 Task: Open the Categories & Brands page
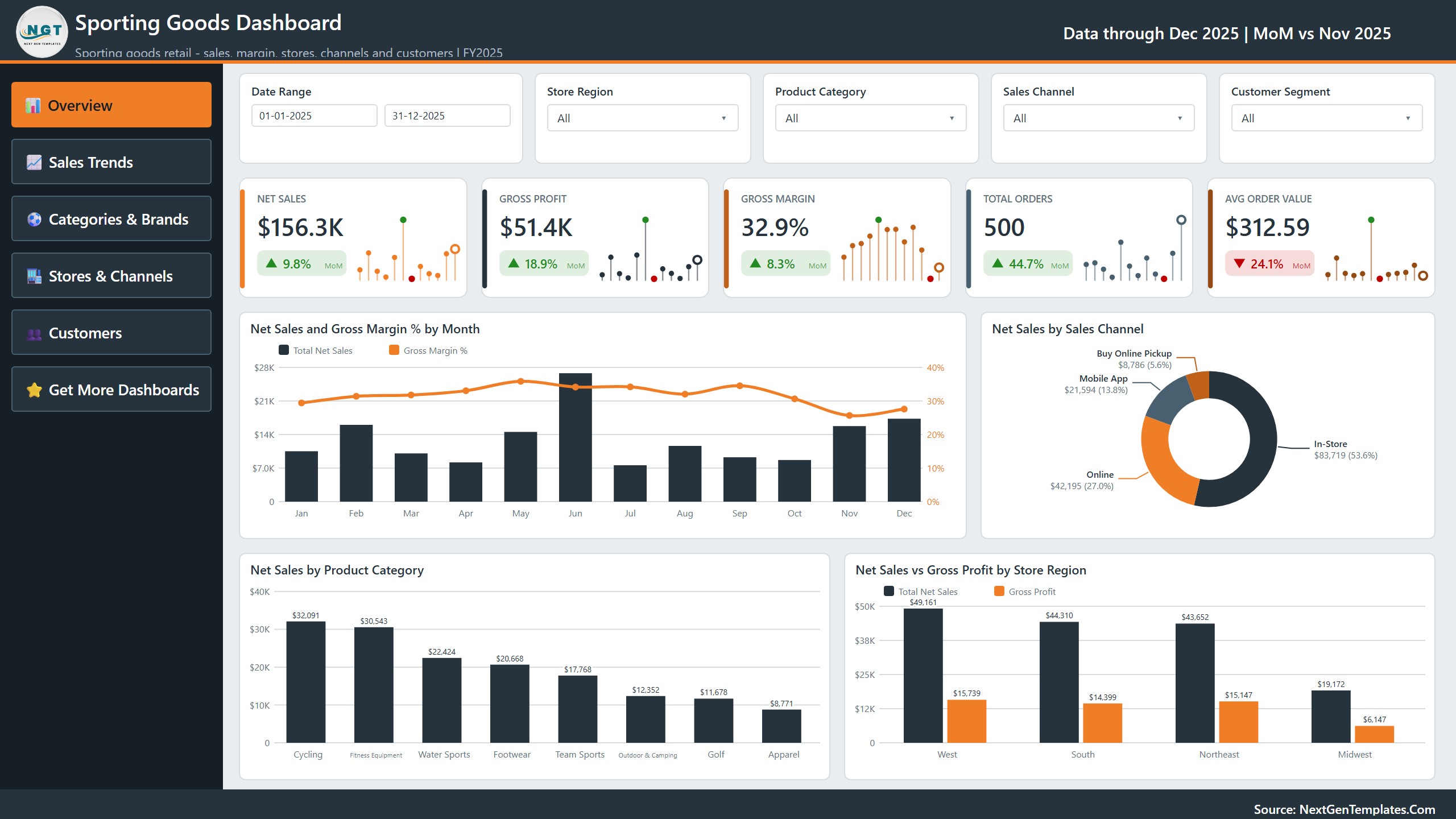(111, 218)
